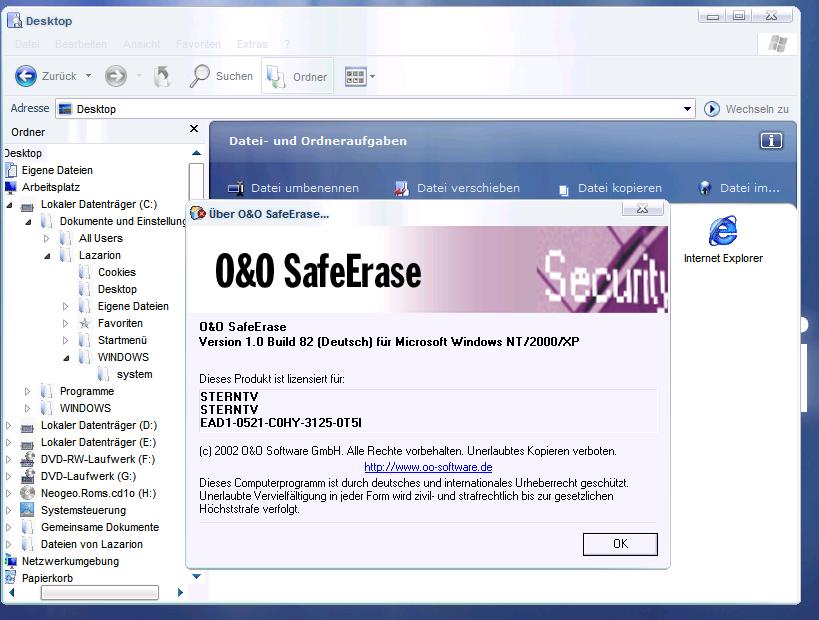Click the Datei im... task link
Viewport: 819px width, 620px height.
click(x=739, y=188)
